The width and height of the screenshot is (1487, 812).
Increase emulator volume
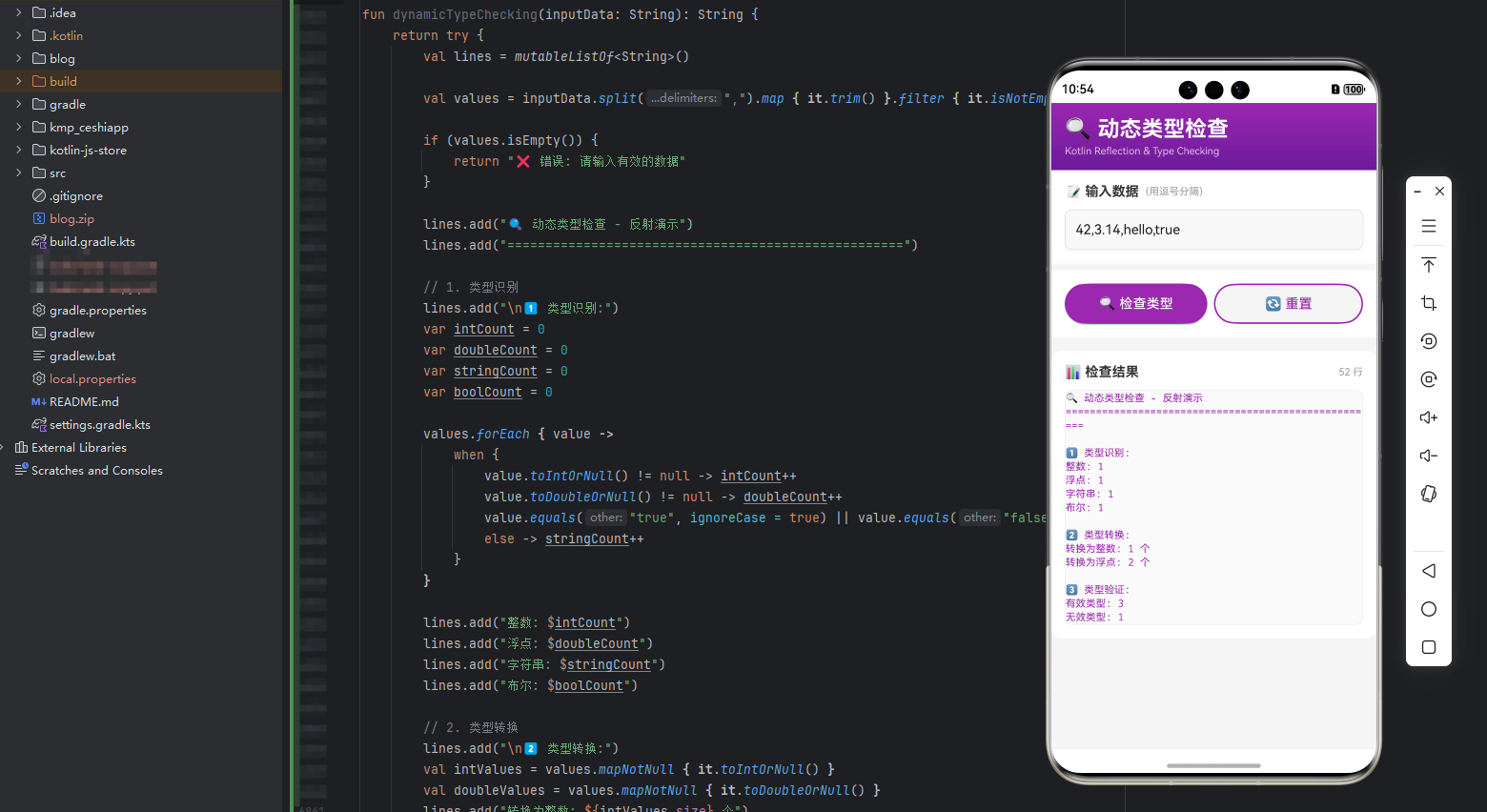click(x=1428, y=417)
